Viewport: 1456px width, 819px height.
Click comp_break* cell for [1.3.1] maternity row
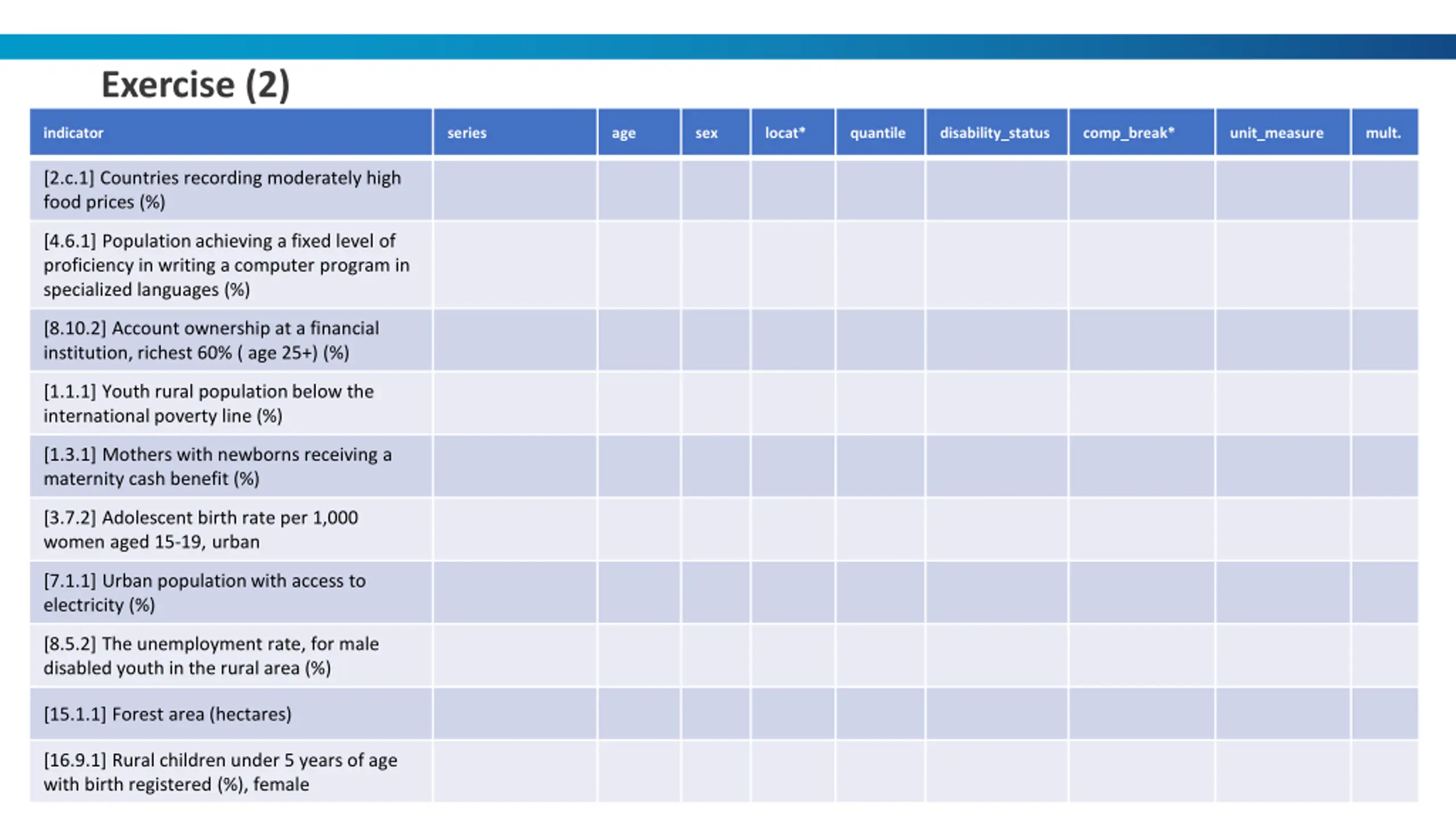pos(1141,466)
